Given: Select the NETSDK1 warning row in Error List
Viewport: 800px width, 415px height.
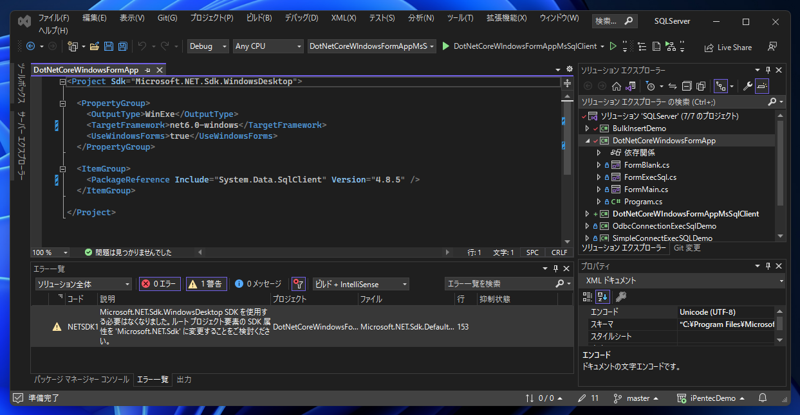Looking at the screenshot, I should tap(302, 327).
